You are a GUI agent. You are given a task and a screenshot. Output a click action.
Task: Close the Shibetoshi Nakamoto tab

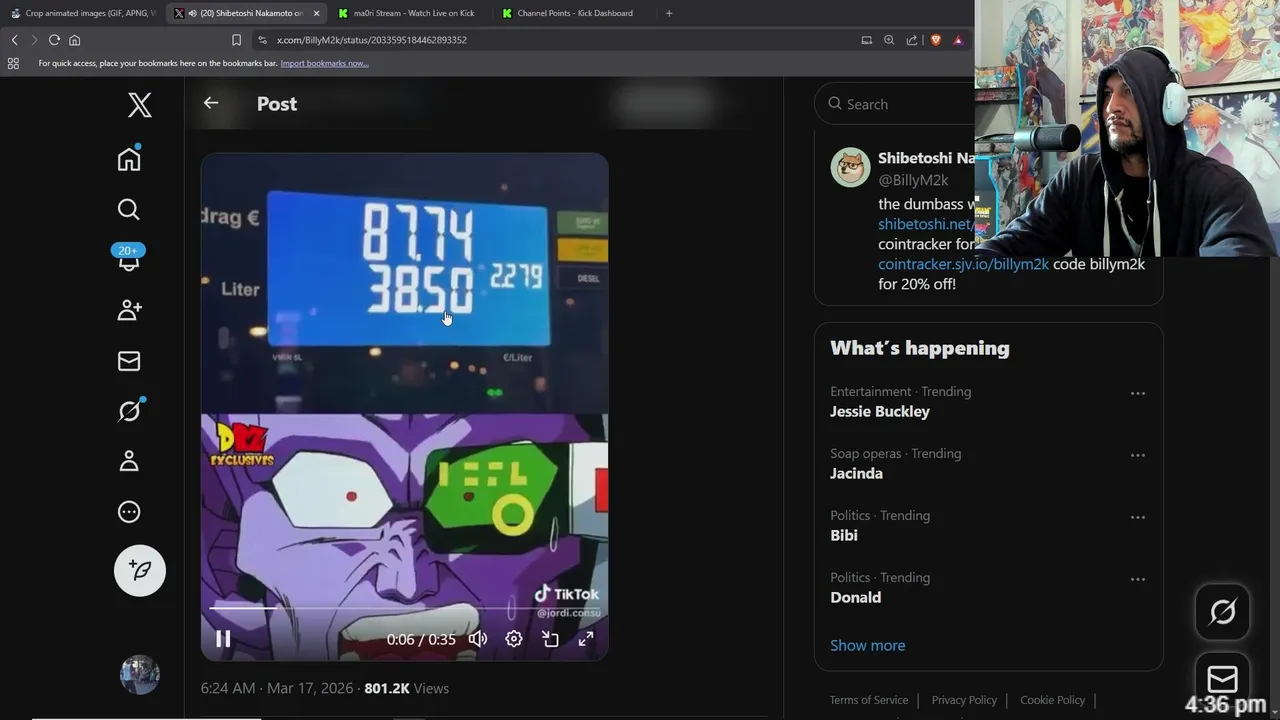317,13
